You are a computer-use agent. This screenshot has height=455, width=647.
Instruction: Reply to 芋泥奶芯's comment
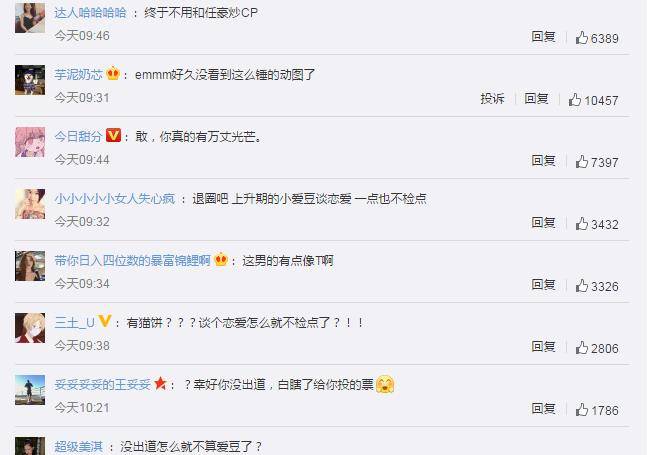[x=536, y=99]
